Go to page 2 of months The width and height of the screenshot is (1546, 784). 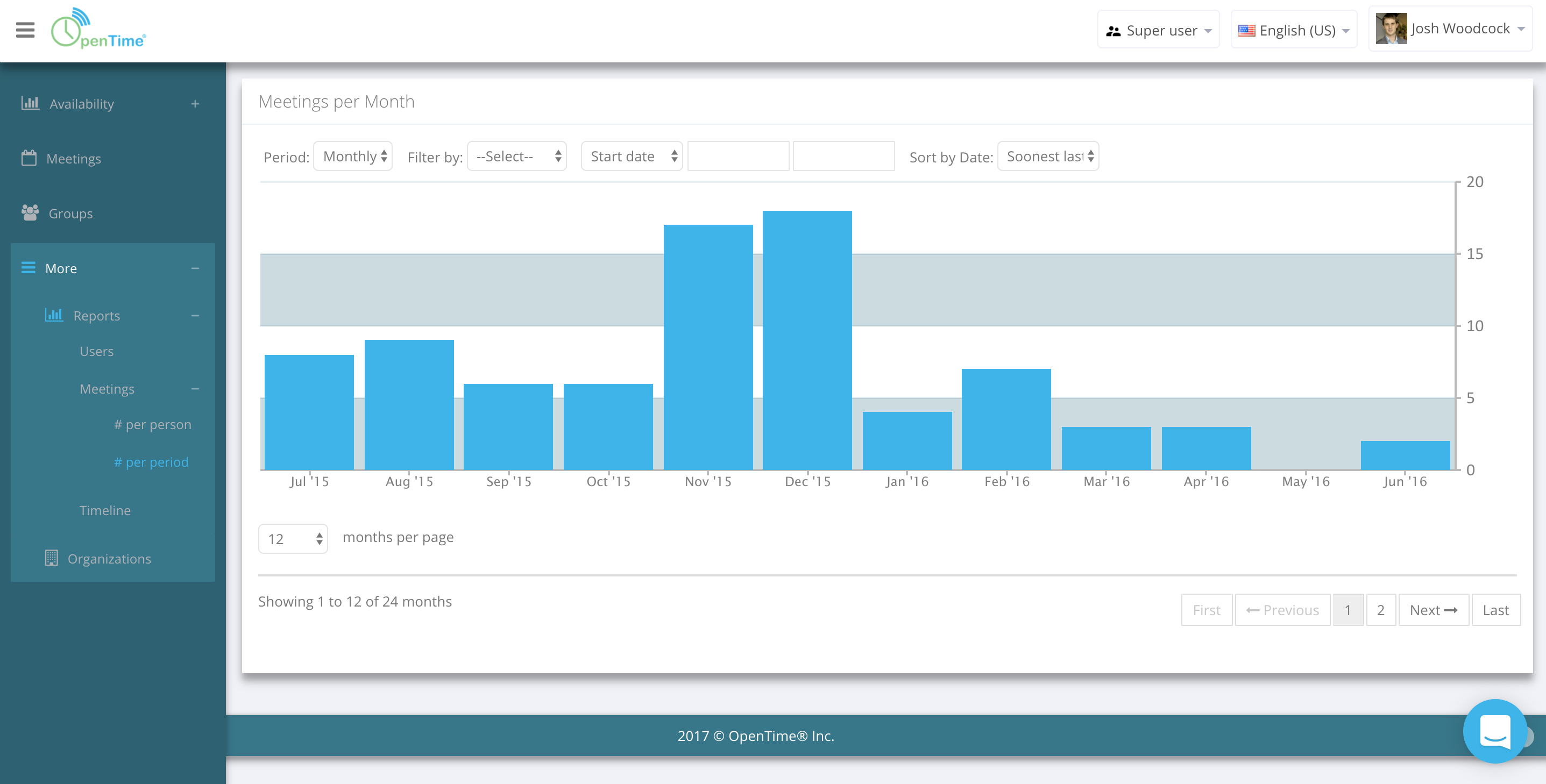1380,610
